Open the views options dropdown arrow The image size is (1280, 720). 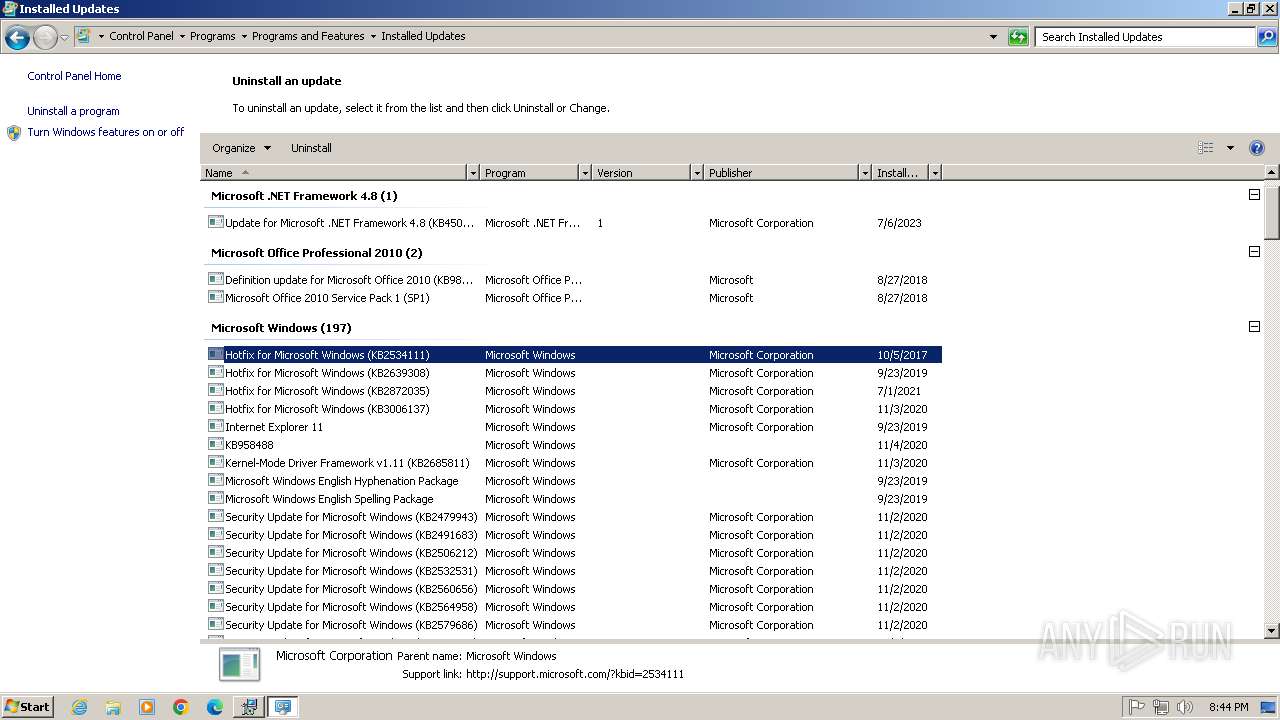pyautogui.click(x=1230, y=148)
